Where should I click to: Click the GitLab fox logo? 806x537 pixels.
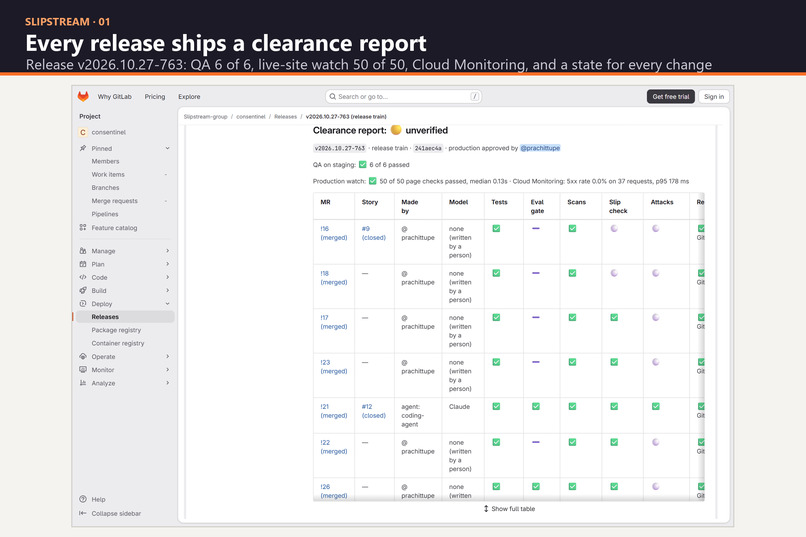[x=83, y=96]
